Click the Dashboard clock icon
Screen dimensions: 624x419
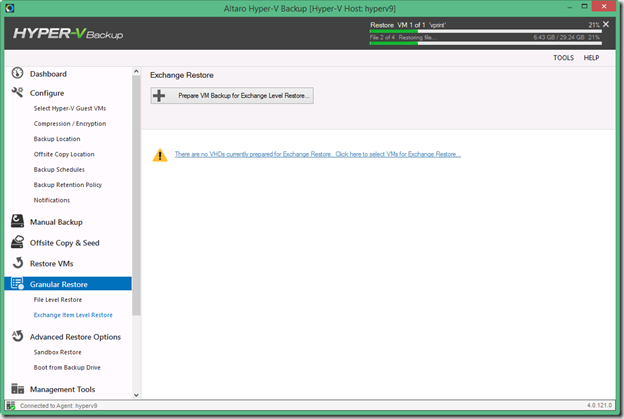[17, 73]
